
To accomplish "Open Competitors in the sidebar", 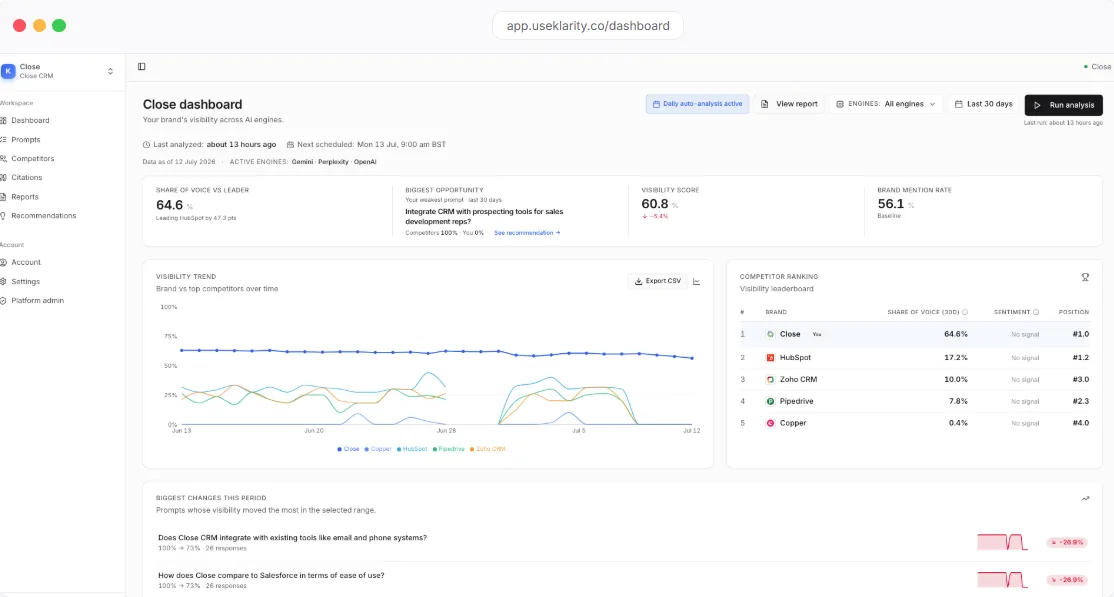I will [x=33, y=158].
